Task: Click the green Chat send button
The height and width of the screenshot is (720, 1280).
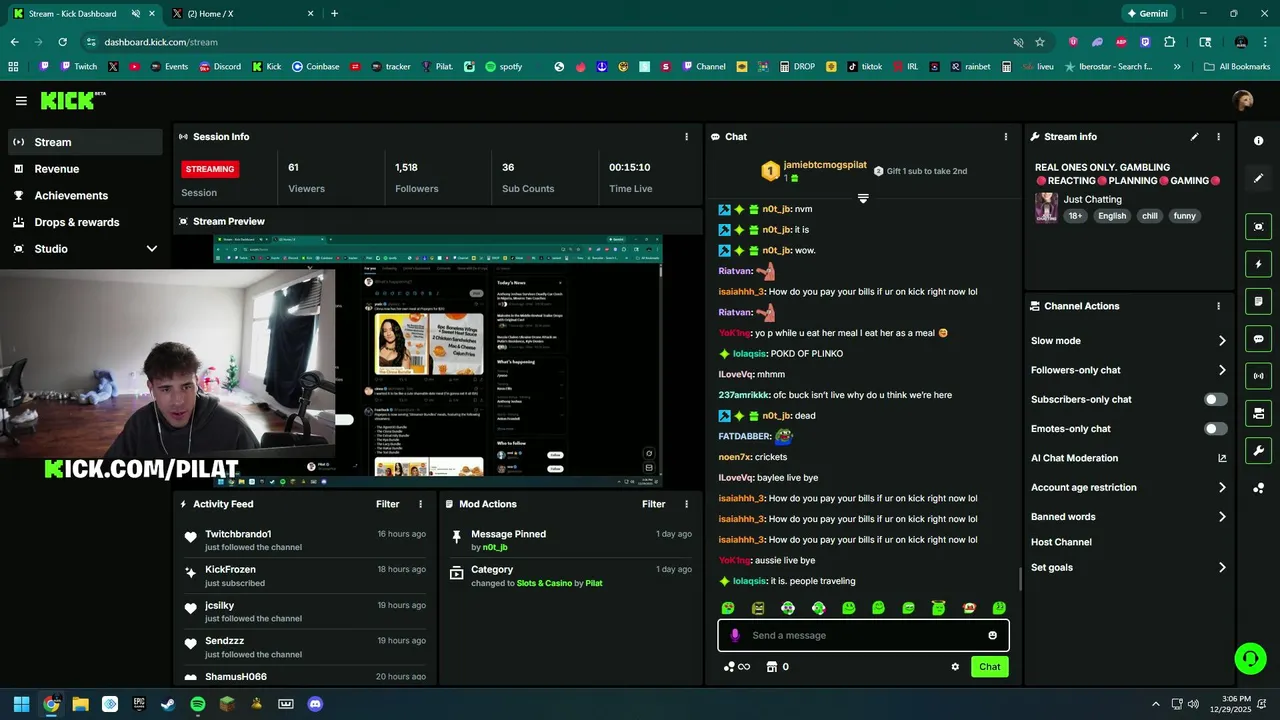Action: coord(989,667)
